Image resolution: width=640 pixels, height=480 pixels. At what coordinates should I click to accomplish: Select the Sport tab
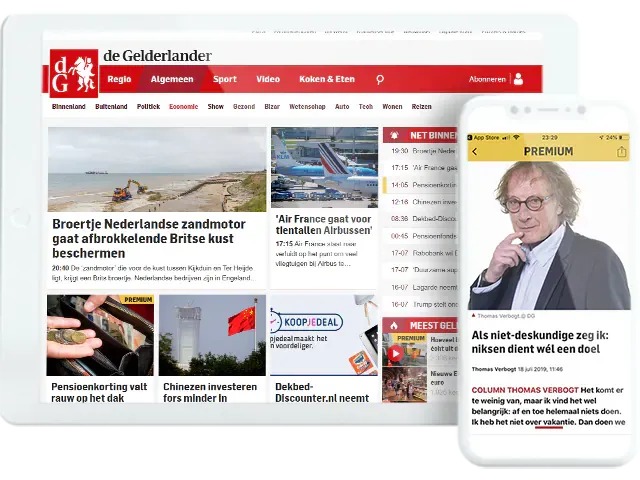(225, 79)
